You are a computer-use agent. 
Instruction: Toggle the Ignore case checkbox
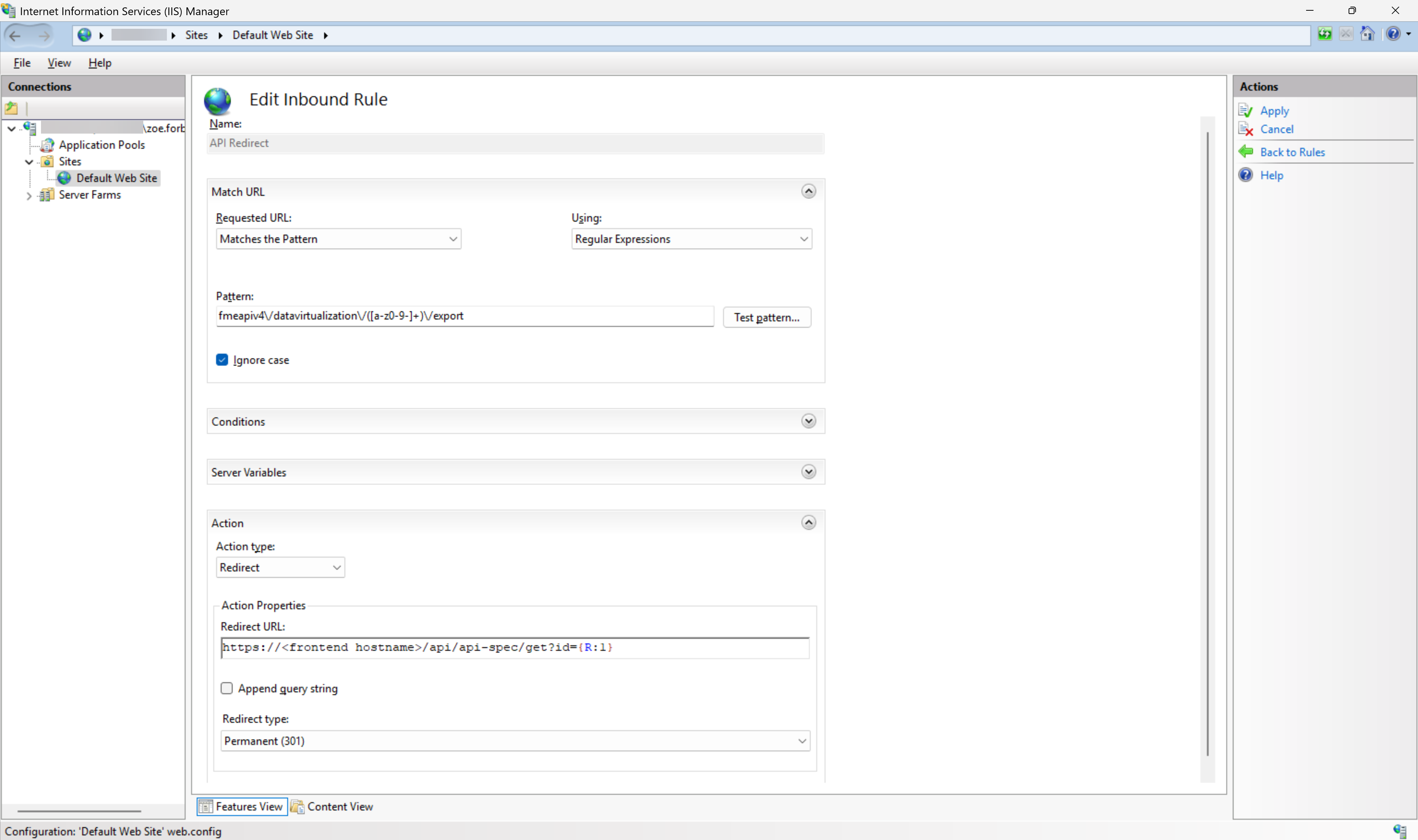pos(222,360)
